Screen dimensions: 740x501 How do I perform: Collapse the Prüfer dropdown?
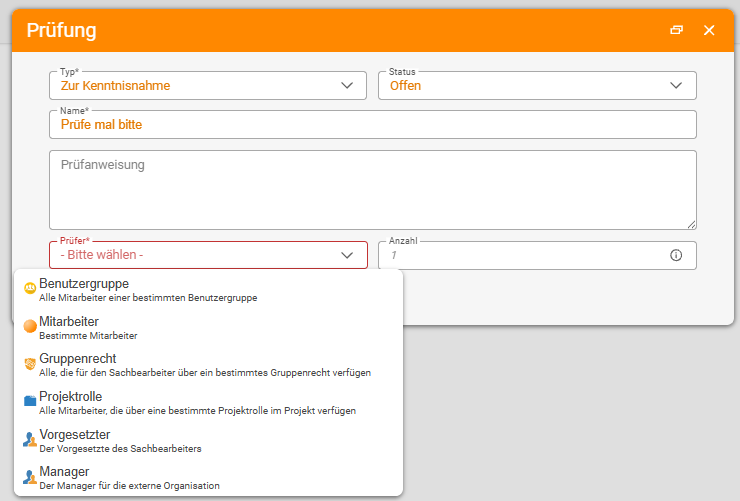tap(347, 255)
